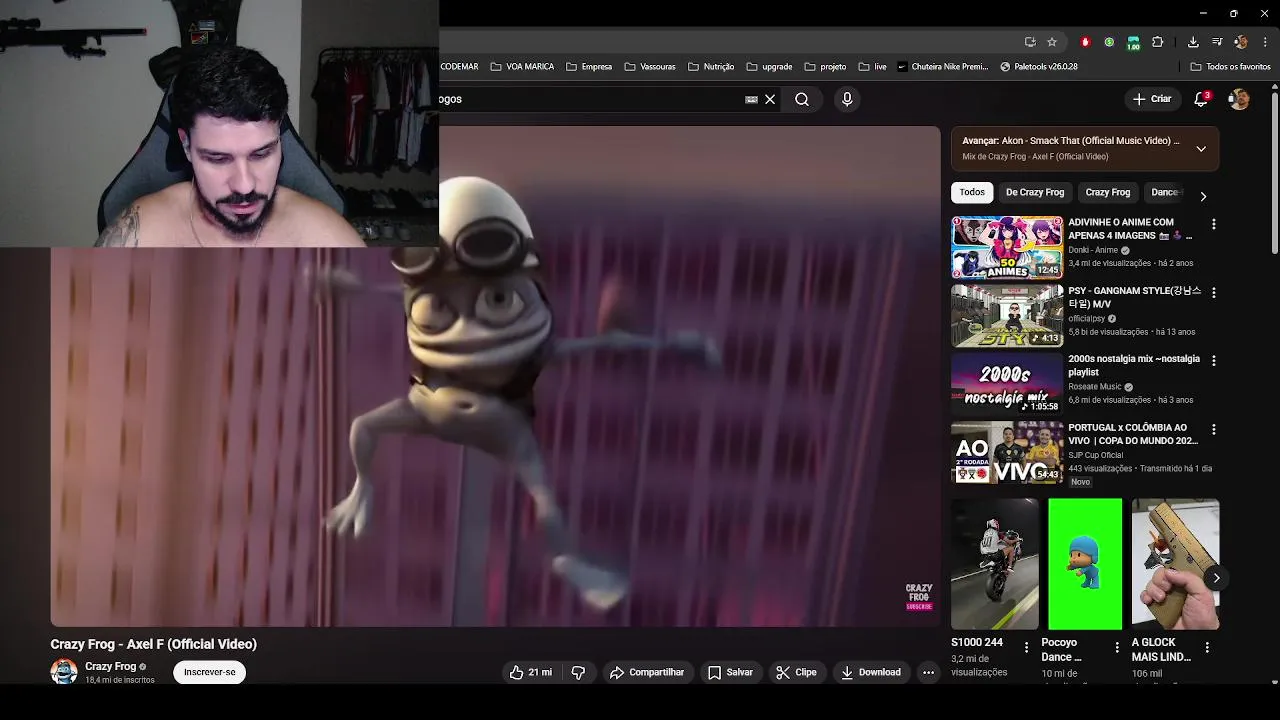Screen dimensions: 1280x720
Task: Open ADIVINHE O ANIME video thumbnail
Action: [x=1007, y=247]
